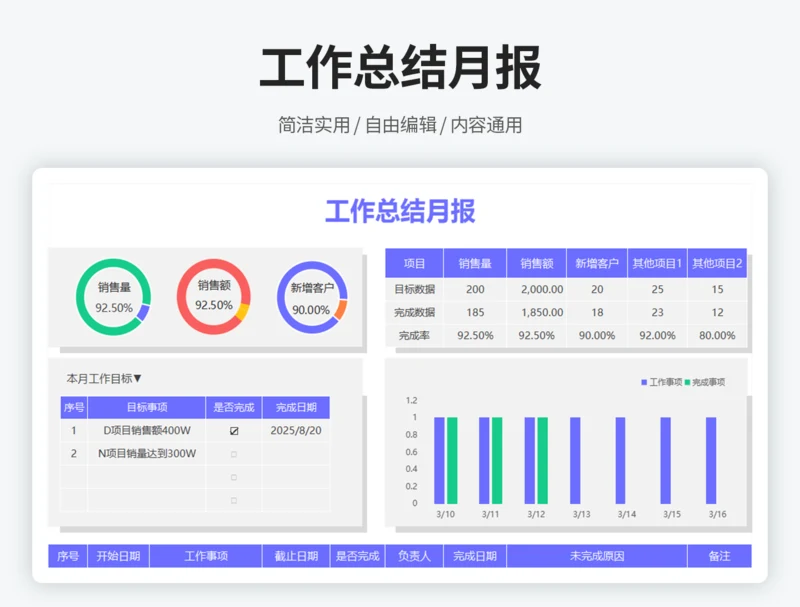Click the purple 工作总结月报 sheet title

point(400,211)
